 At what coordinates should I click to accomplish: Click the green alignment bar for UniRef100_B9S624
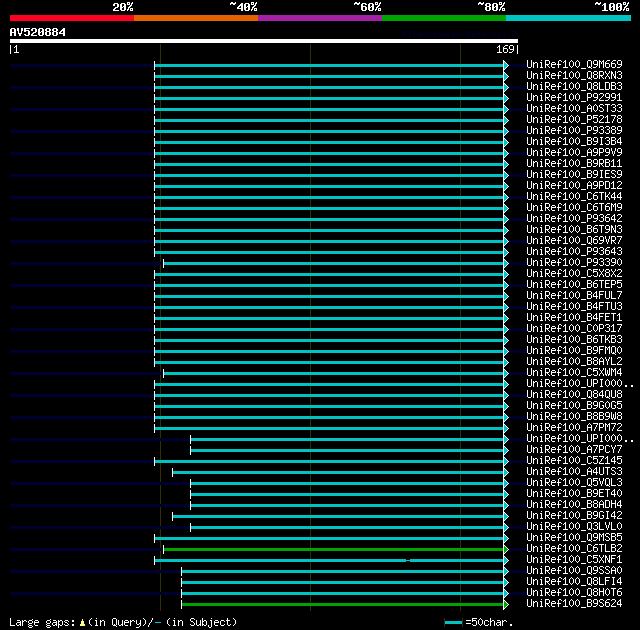pos(343,605)
